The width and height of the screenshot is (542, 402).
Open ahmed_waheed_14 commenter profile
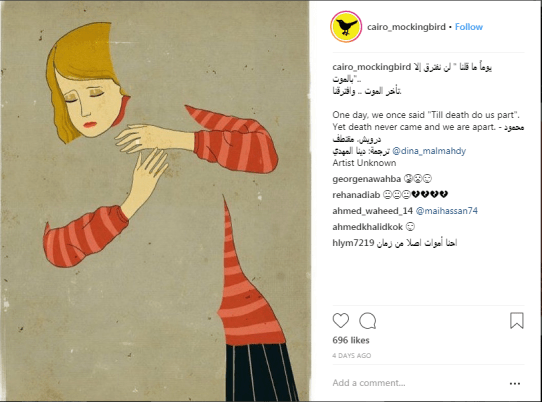(373, 211)
